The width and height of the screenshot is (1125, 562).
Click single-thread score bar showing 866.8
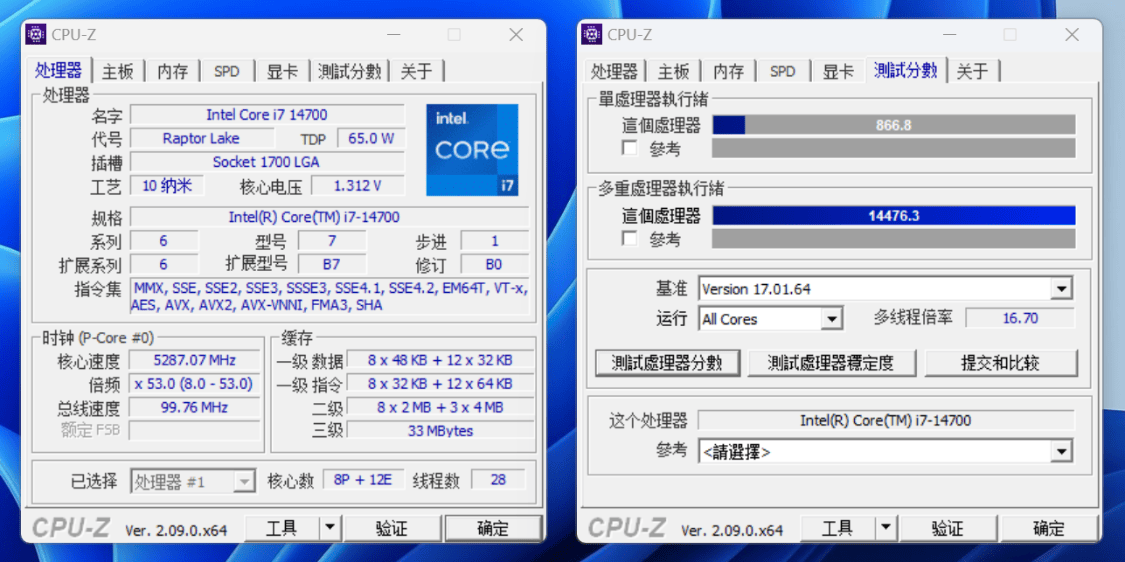(893, 125)
